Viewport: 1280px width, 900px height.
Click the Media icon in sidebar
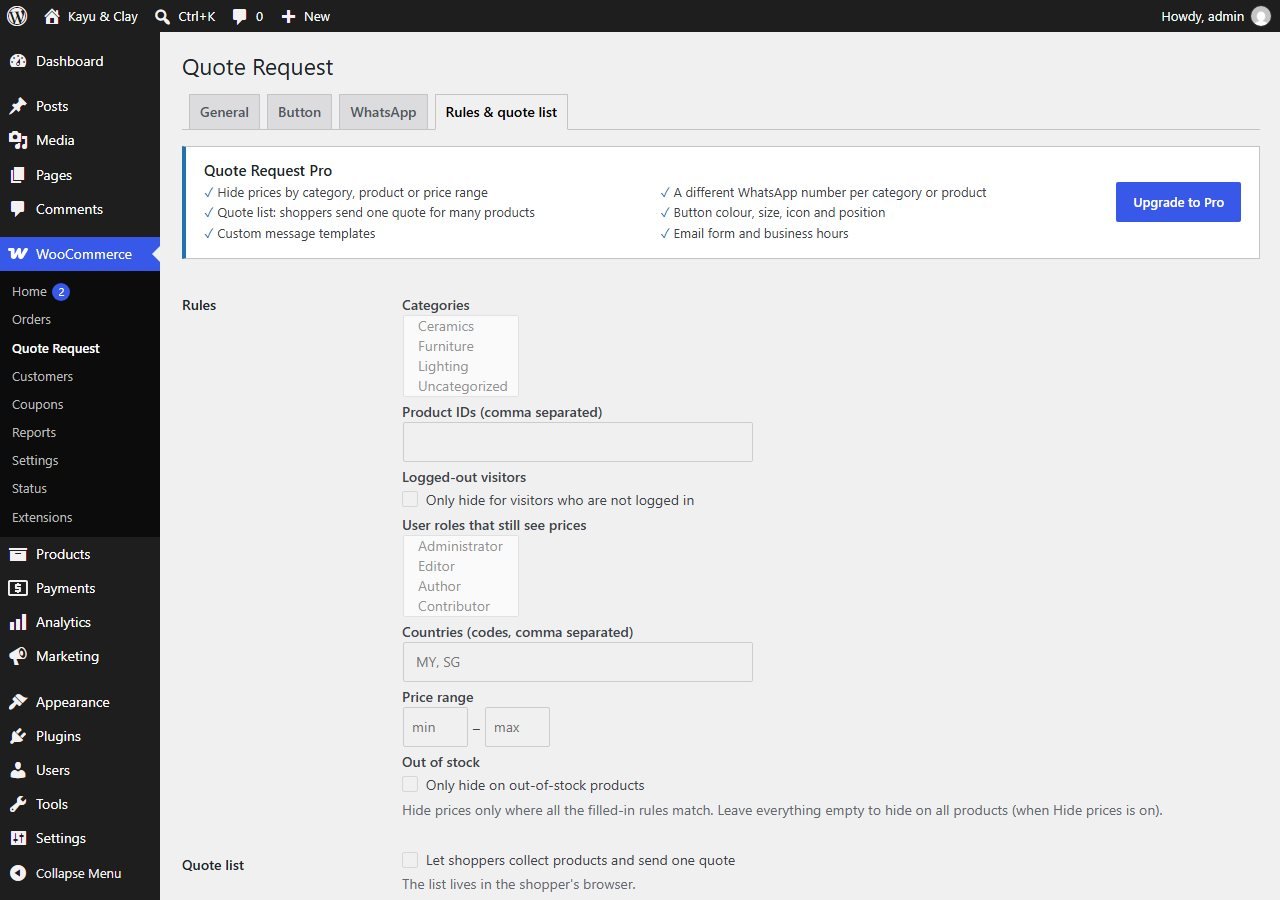pos(18,140)
